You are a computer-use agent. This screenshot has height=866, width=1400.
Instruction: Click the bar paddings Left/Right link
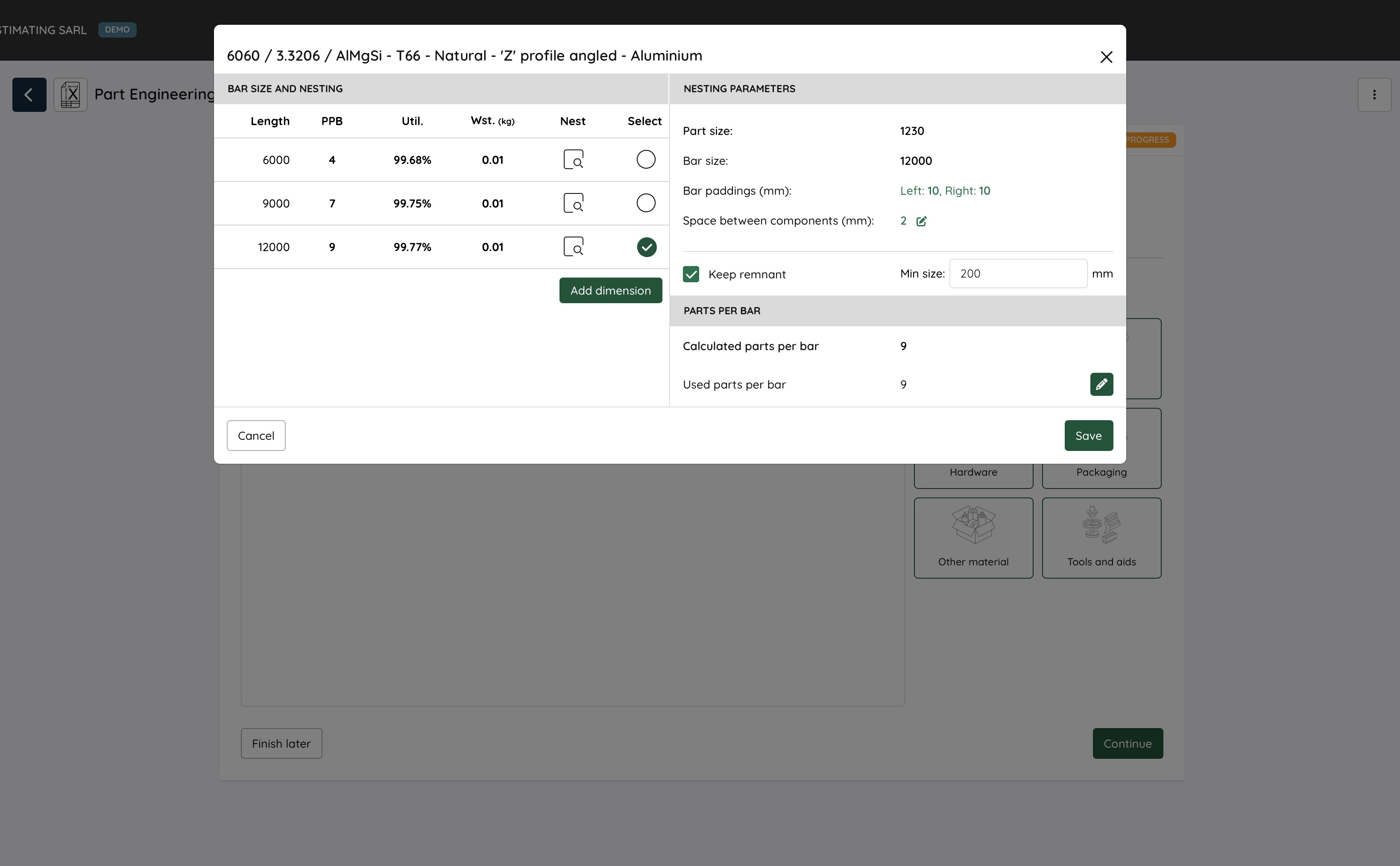945,191
